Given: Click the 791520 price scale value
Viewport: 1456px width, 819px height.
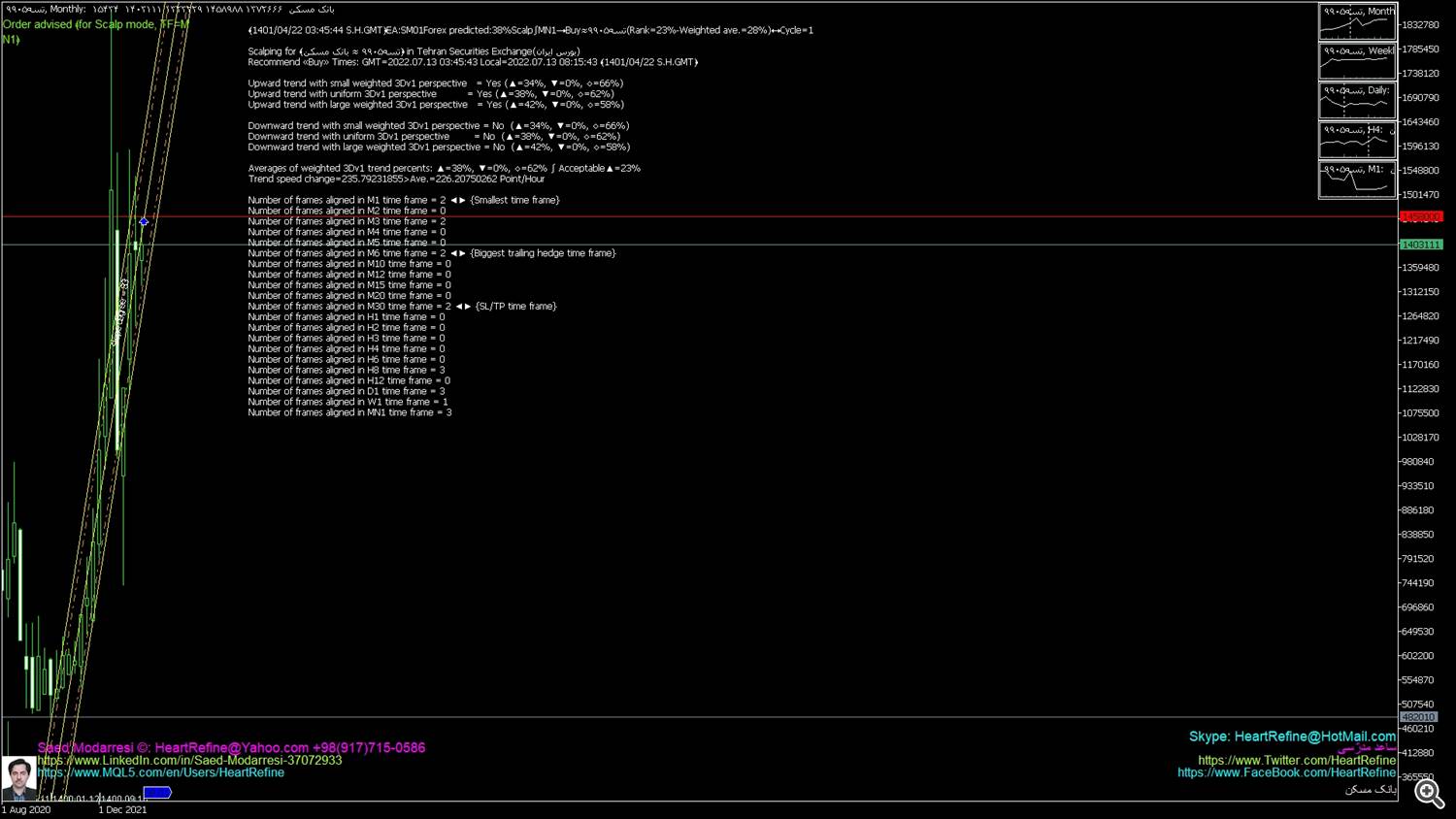Looking at the screenshot, I should click(1418, 559).
